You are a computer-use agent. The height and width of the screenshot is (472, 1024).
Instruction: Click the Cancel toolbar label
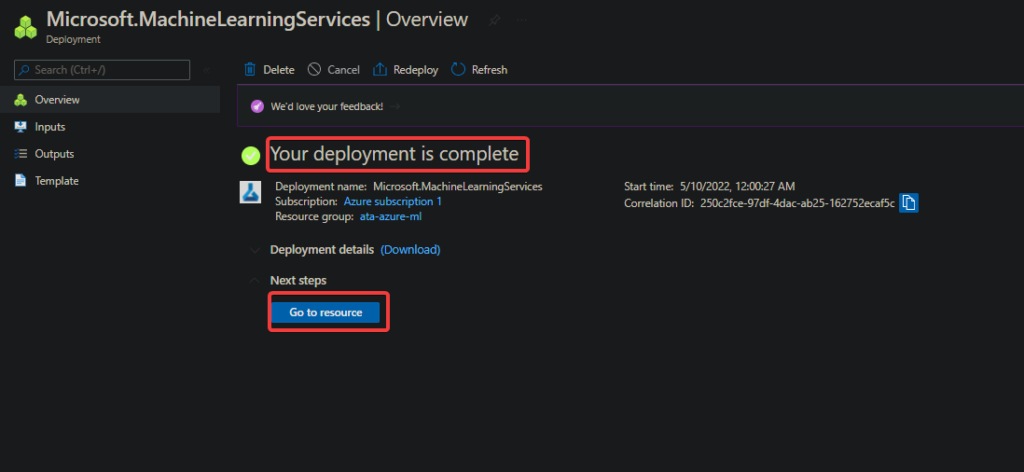(344, 70)
